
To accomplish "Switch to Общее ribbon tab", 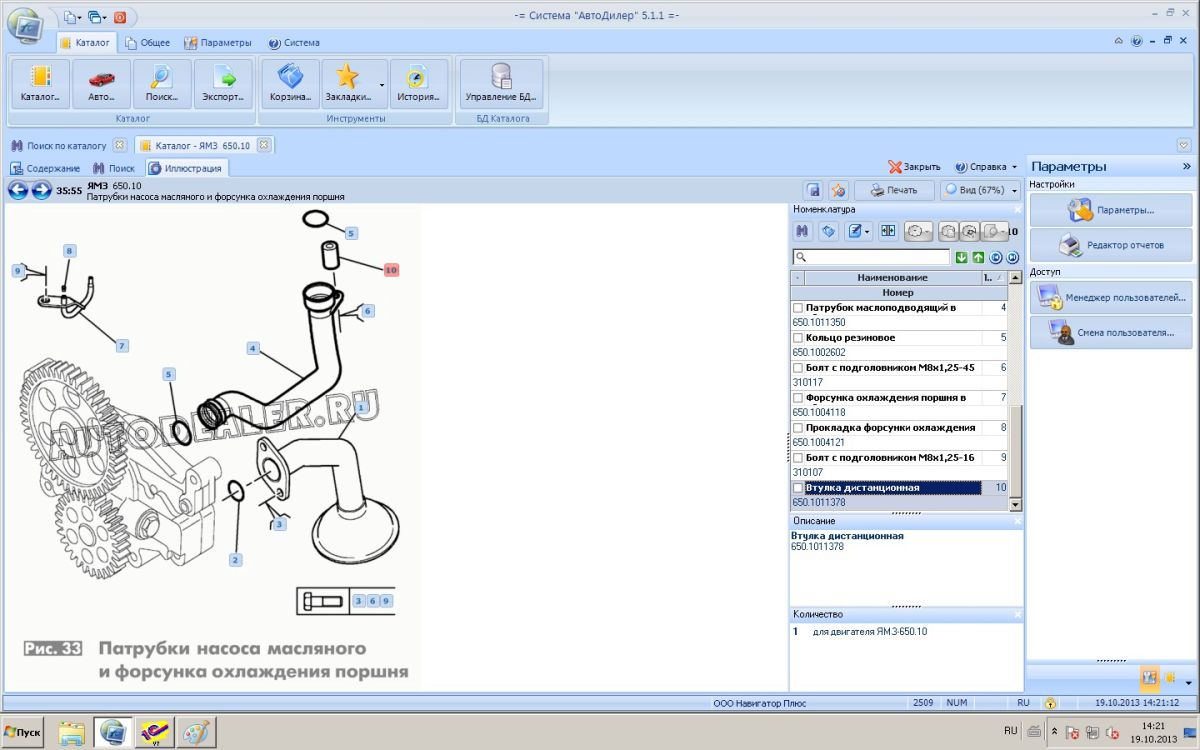I will tap(147, 43).
